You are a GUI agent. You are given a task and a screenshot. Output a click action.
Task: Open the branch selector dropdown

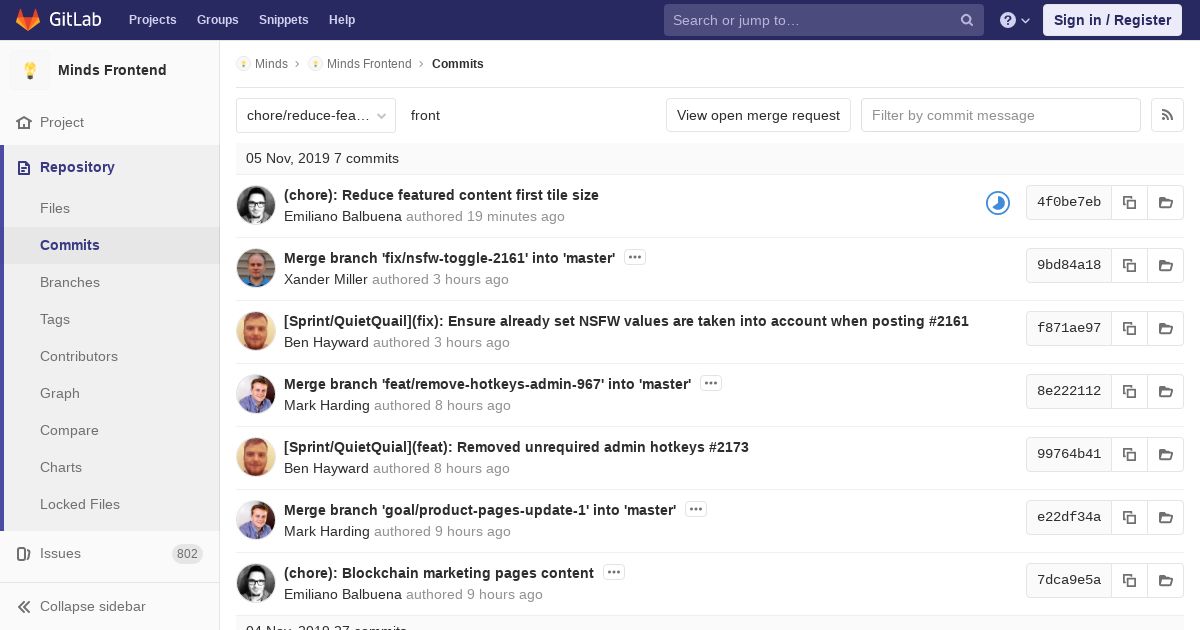pos(316,115)
